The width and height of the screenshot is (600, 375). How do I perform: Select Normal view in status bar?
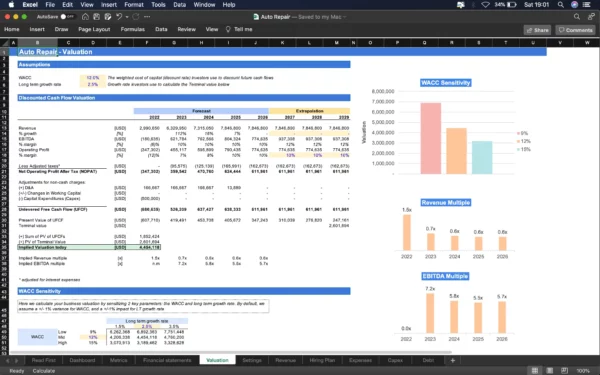coord(535,370)
